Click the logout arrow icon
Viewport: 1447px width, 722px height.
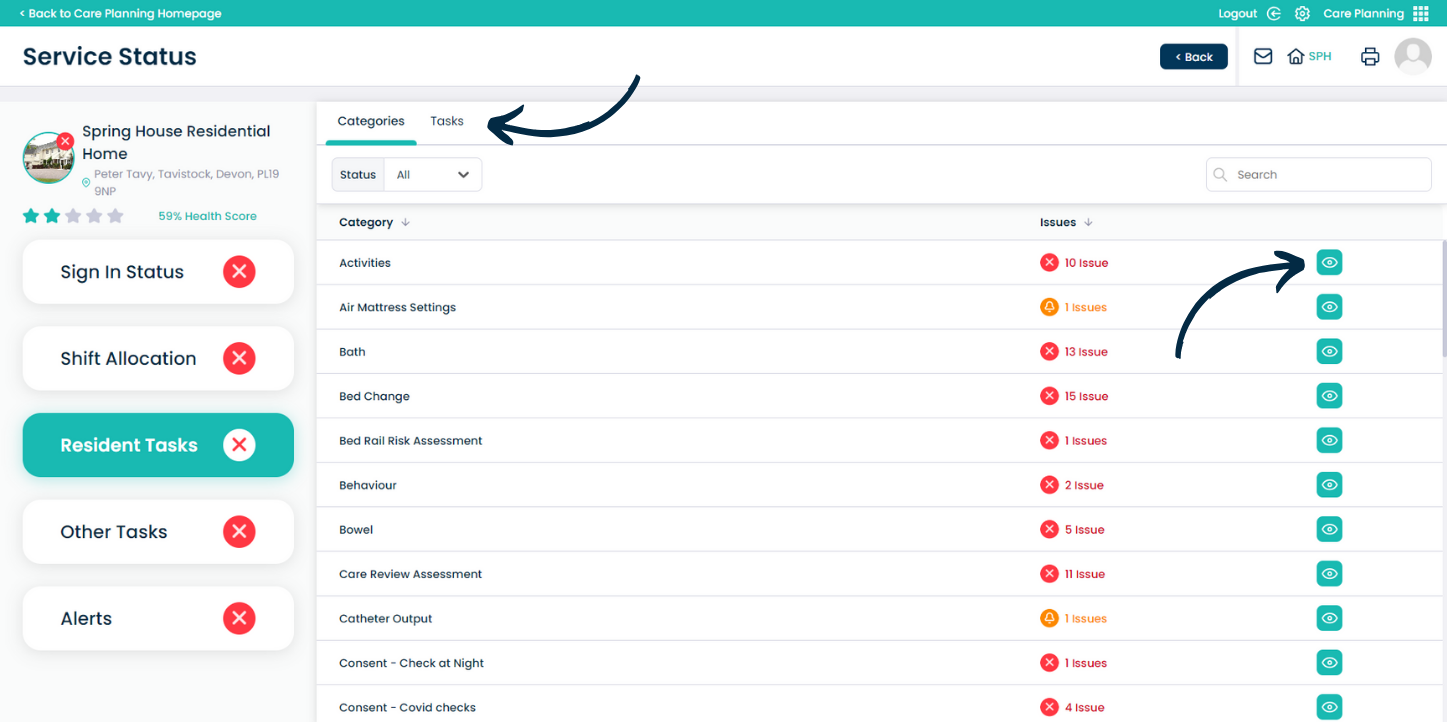1273,14
